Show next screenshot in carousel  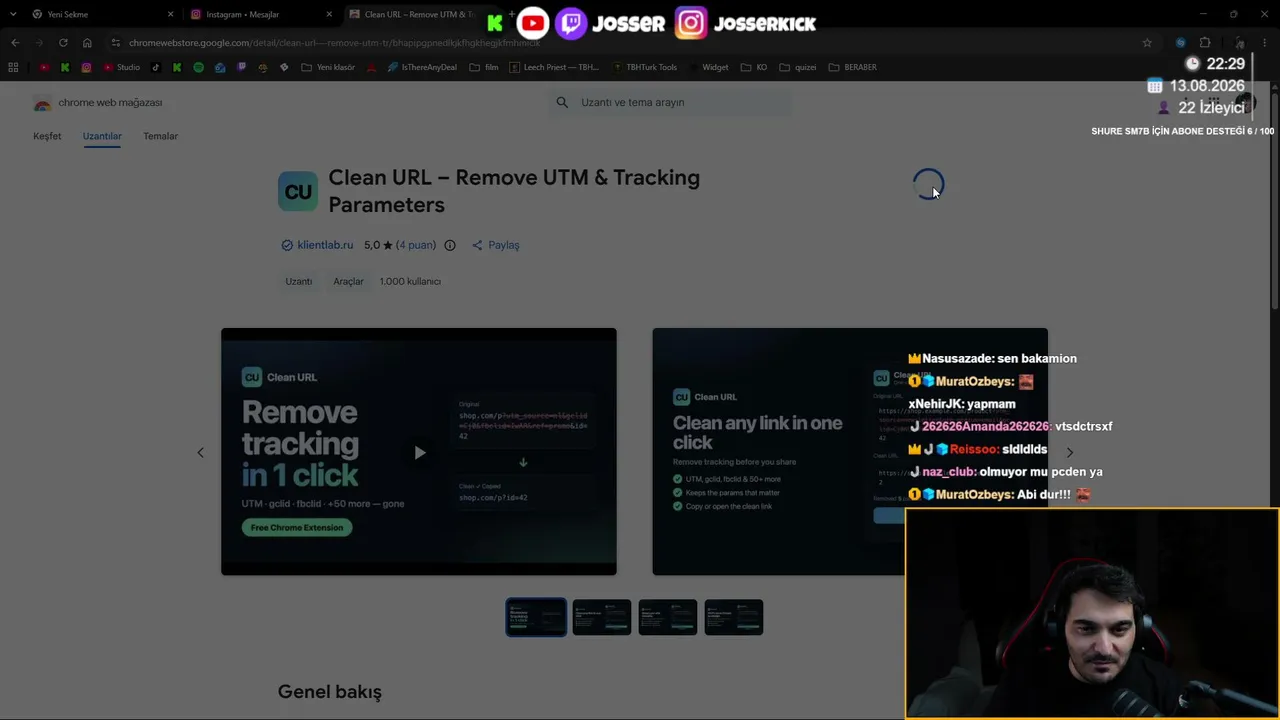1069,452
